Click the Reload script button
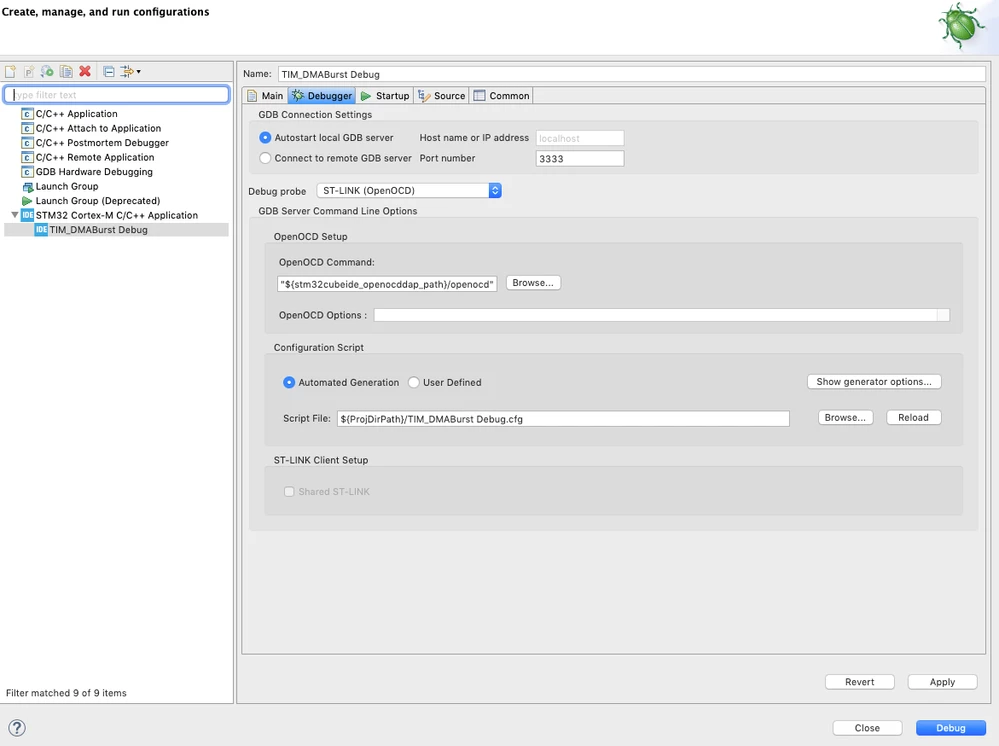999x746 pixels. (914, 417)
